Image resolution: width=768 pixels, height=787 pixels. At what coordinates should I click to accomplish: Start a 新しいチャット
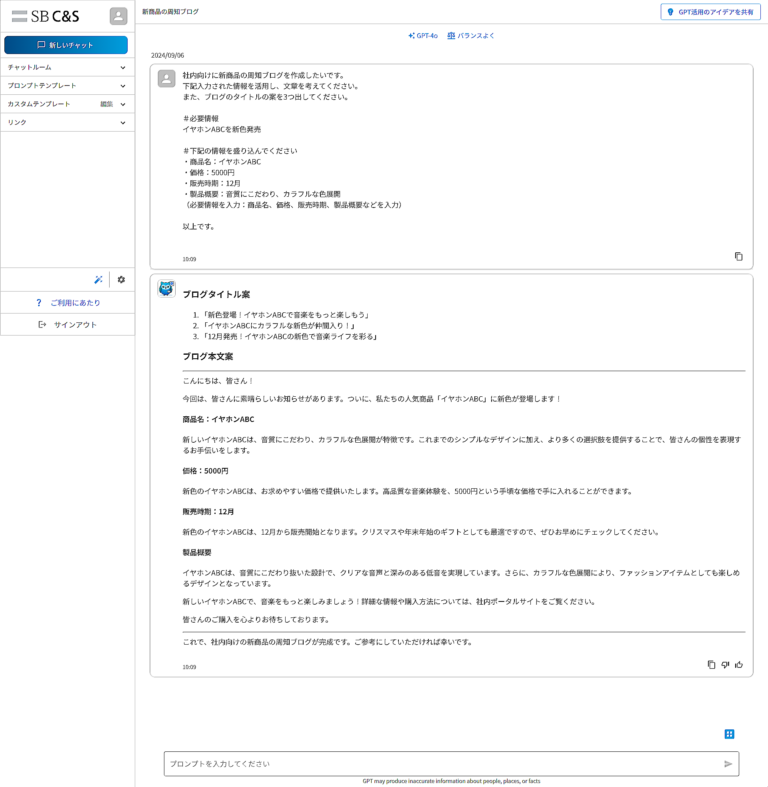point(66,45)
